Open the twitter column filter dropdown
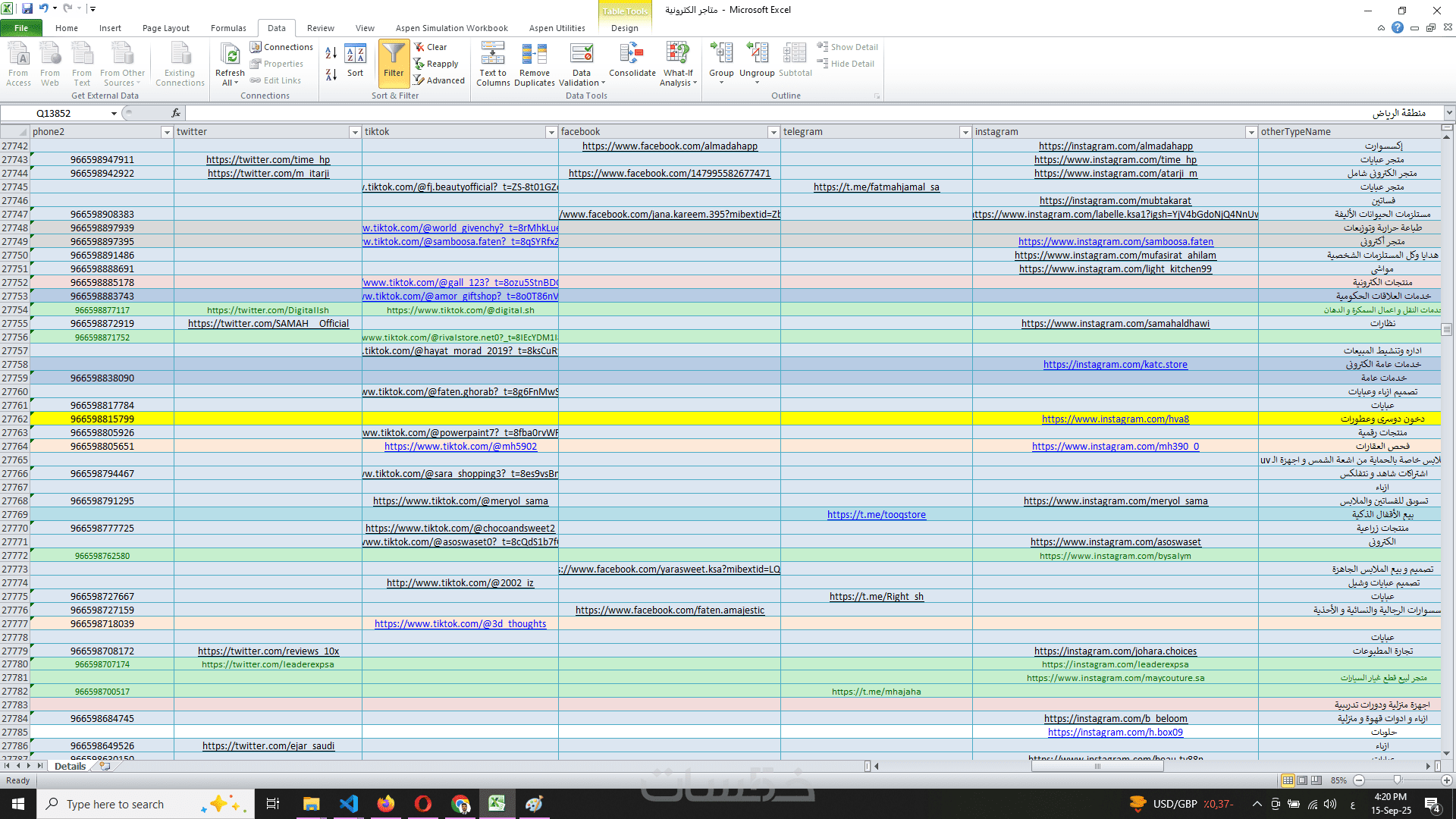Image resolution: width=1456 pixels, height=819 pixels. point(354,132)
